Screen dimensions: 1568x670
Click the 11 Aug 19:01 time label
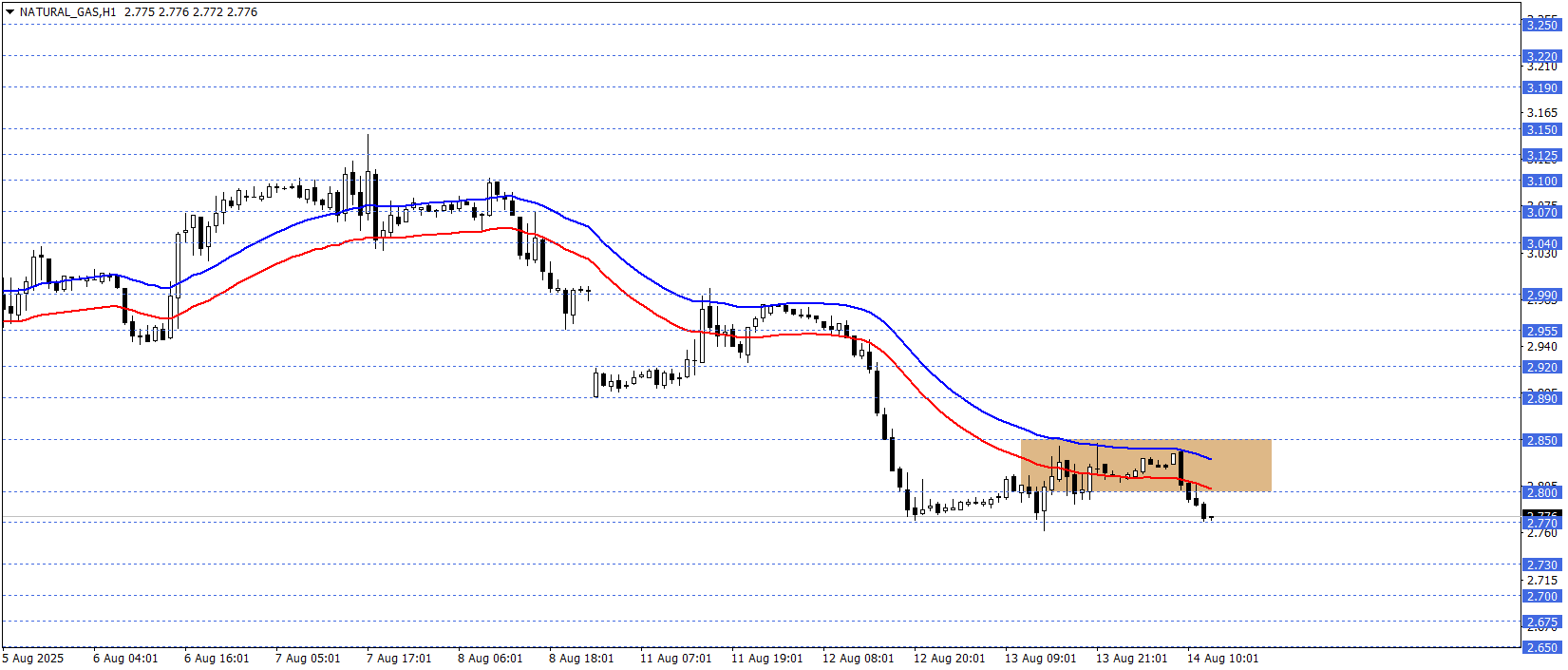tap(766, 659)
